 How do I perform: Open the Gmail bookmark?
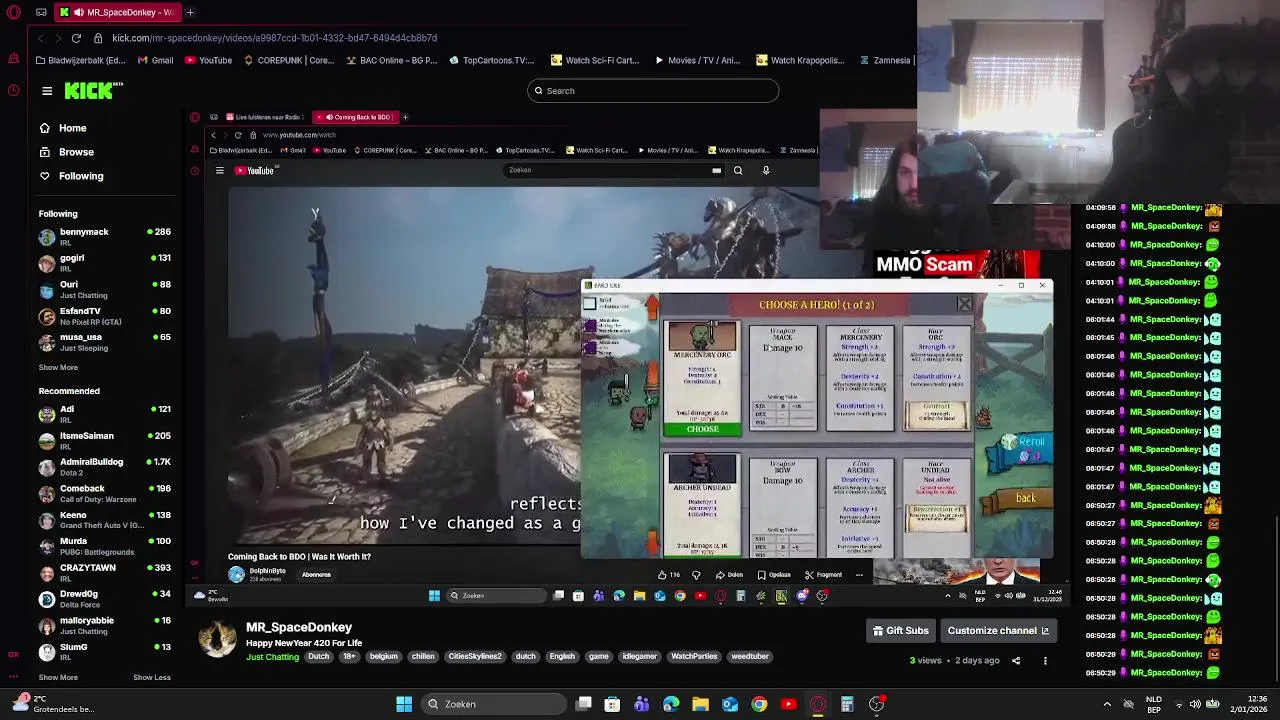(155, 60)
